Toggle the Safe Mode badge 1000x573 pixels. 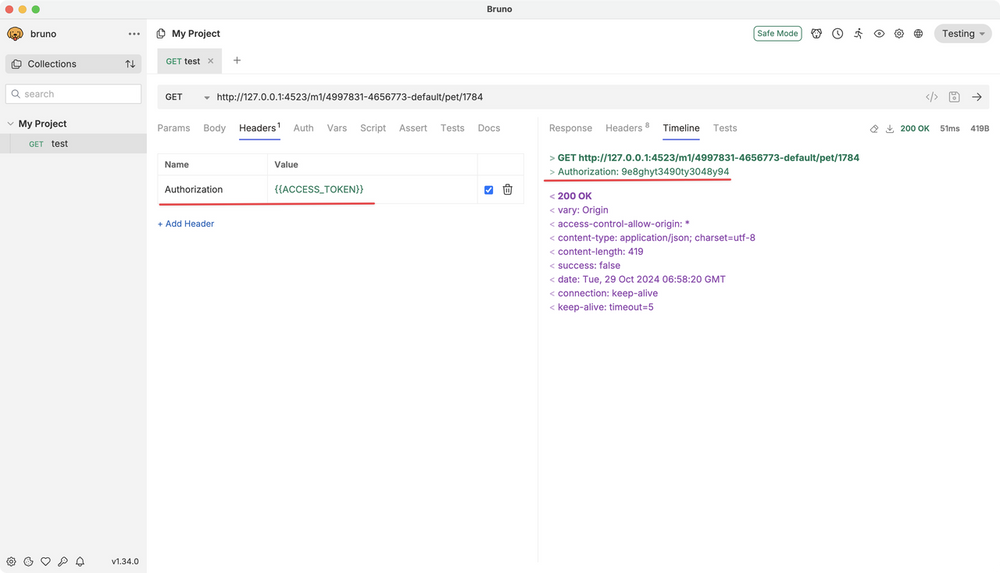coord(777,33)
